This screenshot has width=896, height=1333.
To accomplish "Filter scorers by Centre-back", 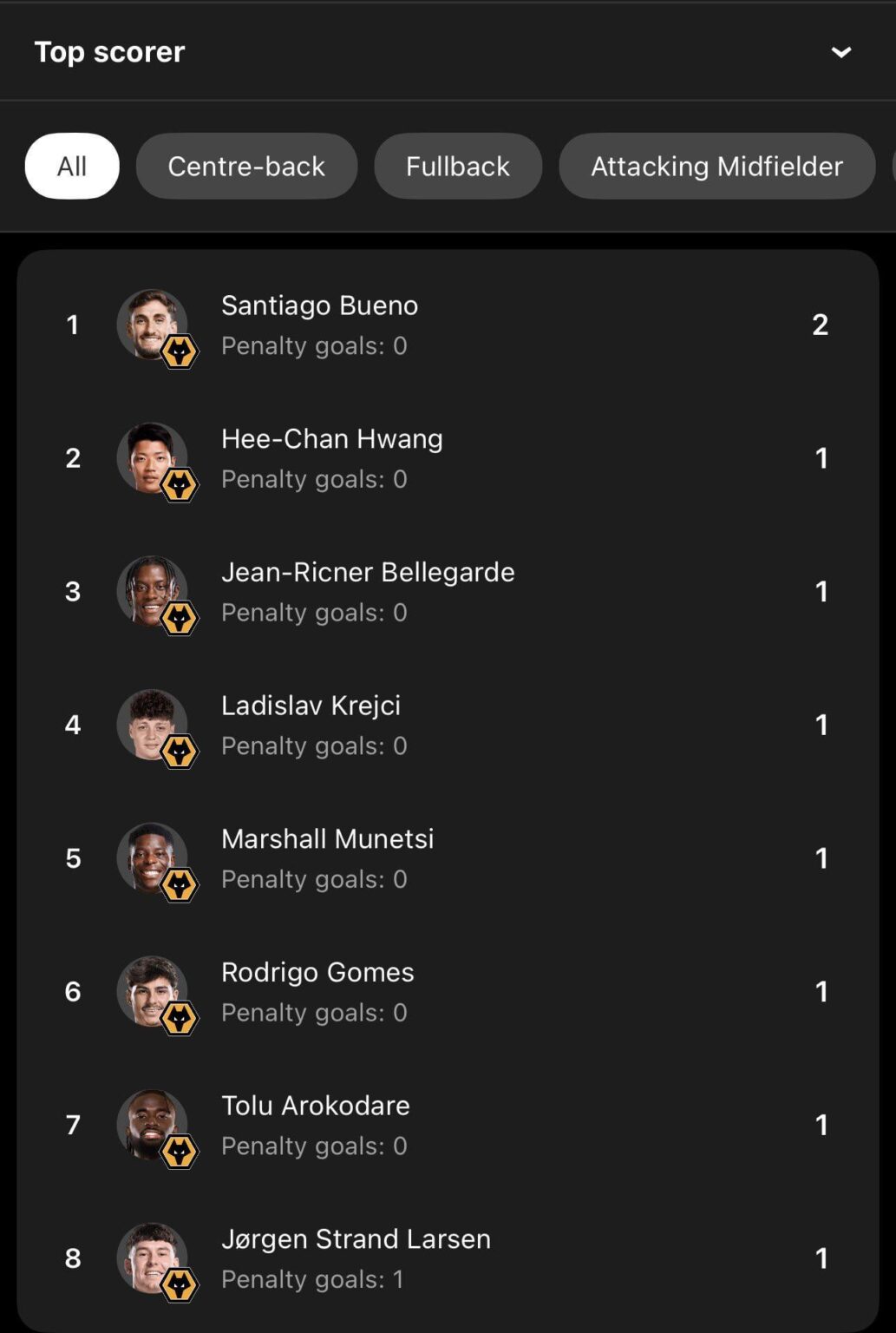I will 246,166.
